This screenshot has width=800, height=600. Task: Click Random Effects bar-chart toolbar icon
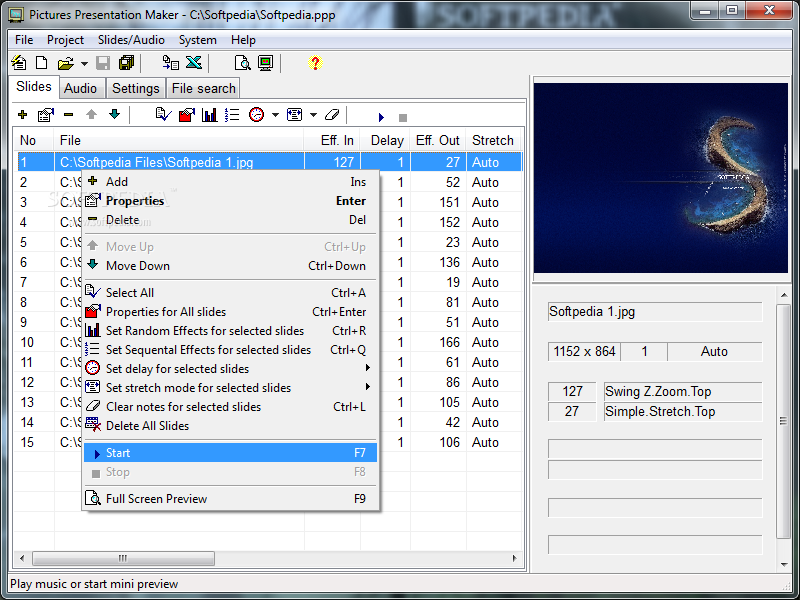(209, 114)
